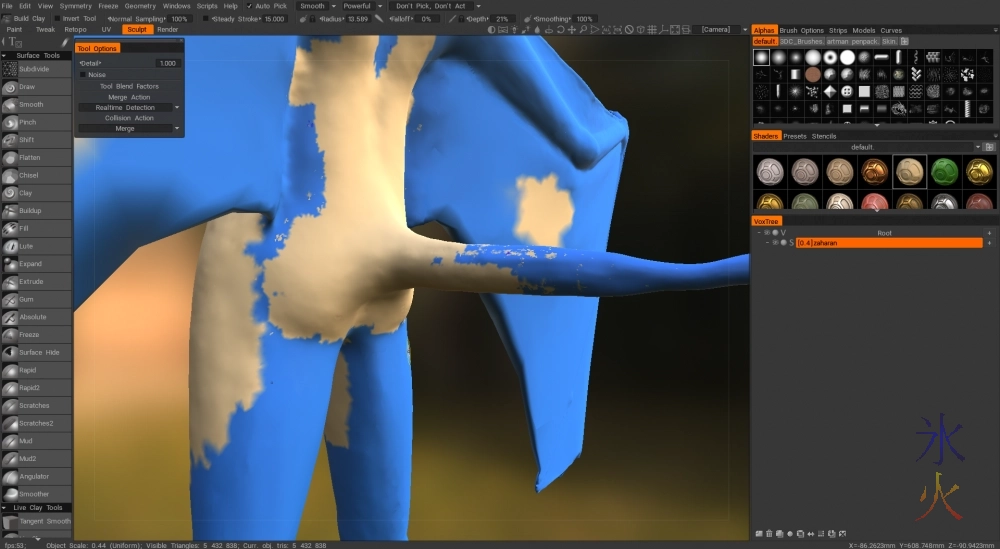Pick the Scratches brush
Viewport: 1000px width, 549px height.
click(x=36, y=406)
